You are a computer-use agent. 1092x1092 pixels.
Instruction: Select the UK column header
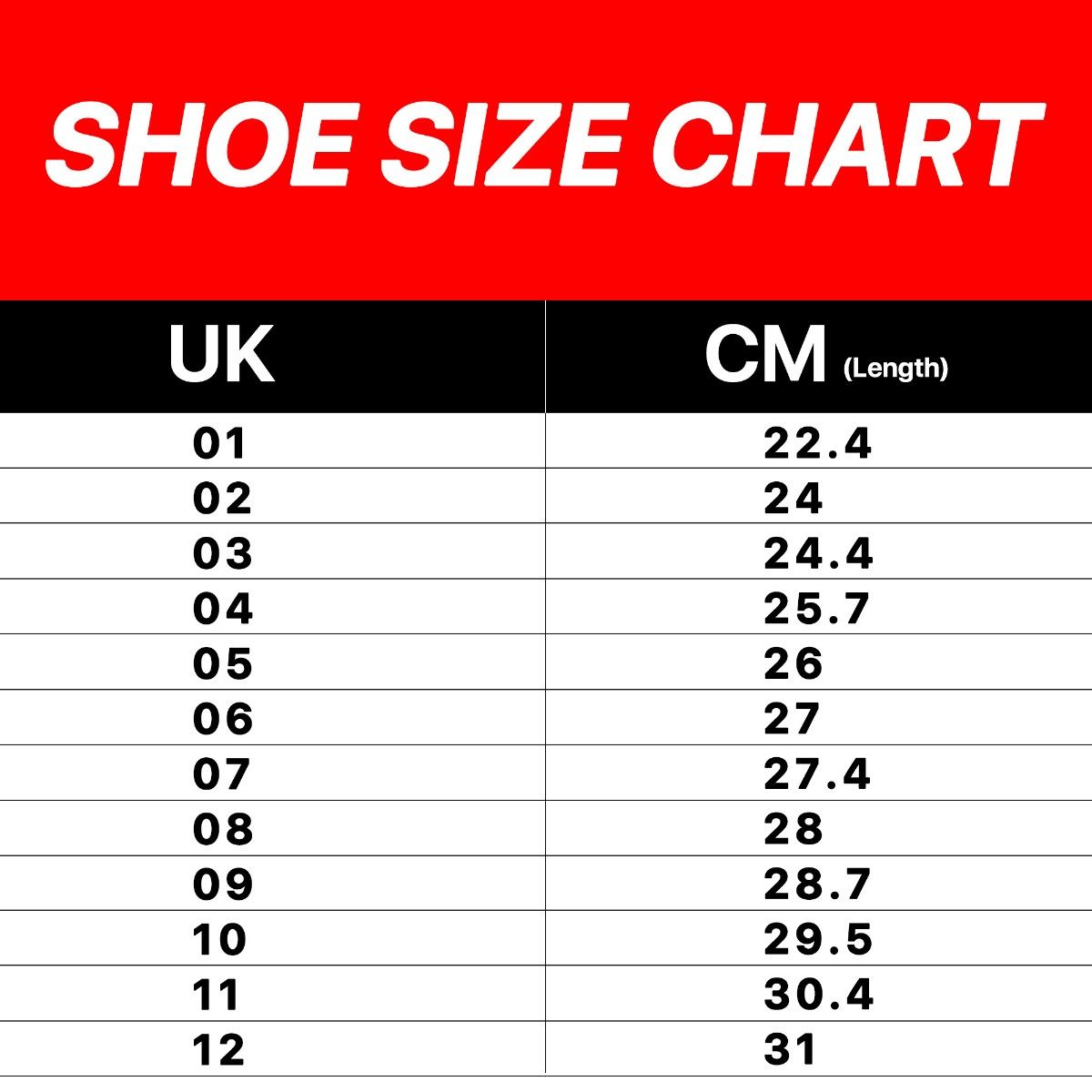pos(222,355)
